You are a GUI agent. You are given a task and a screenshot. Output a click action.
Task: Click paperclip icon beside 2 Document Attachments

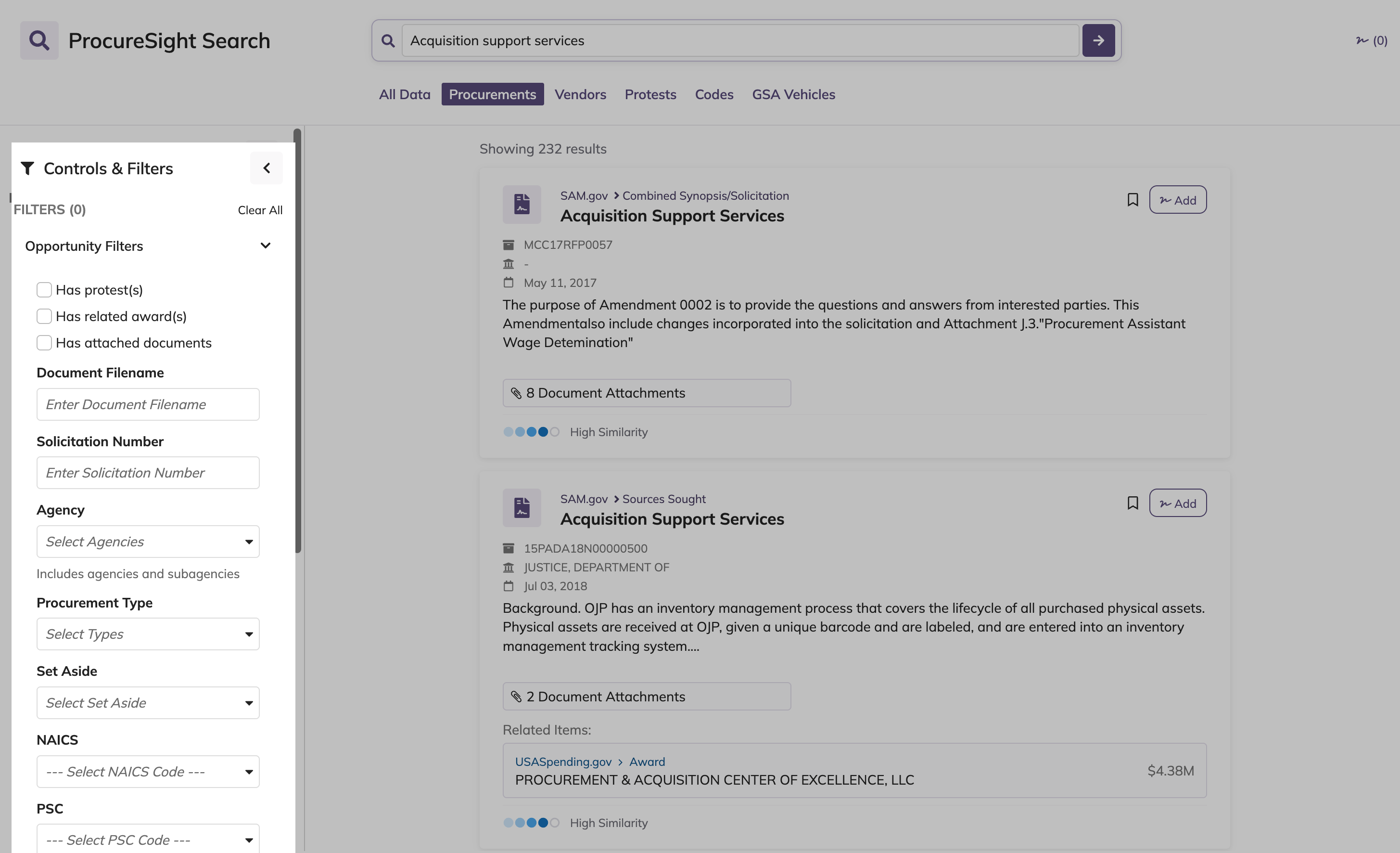point(516,697)
